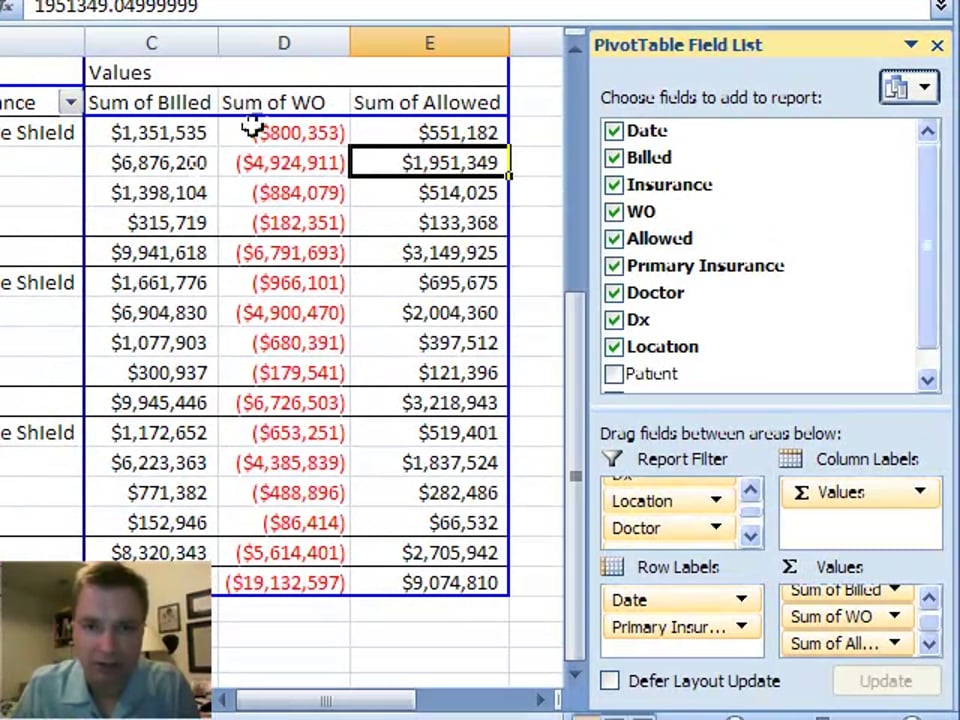Click the horizontal scrollbar right arrow
This screenshot has width=960, height=720.
[x=541, y=699]
